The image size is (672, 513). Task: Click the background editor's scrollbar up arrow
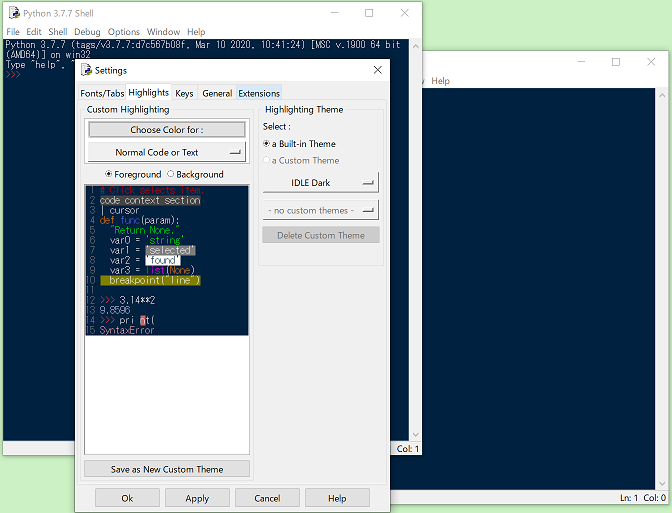pos(662,95)
